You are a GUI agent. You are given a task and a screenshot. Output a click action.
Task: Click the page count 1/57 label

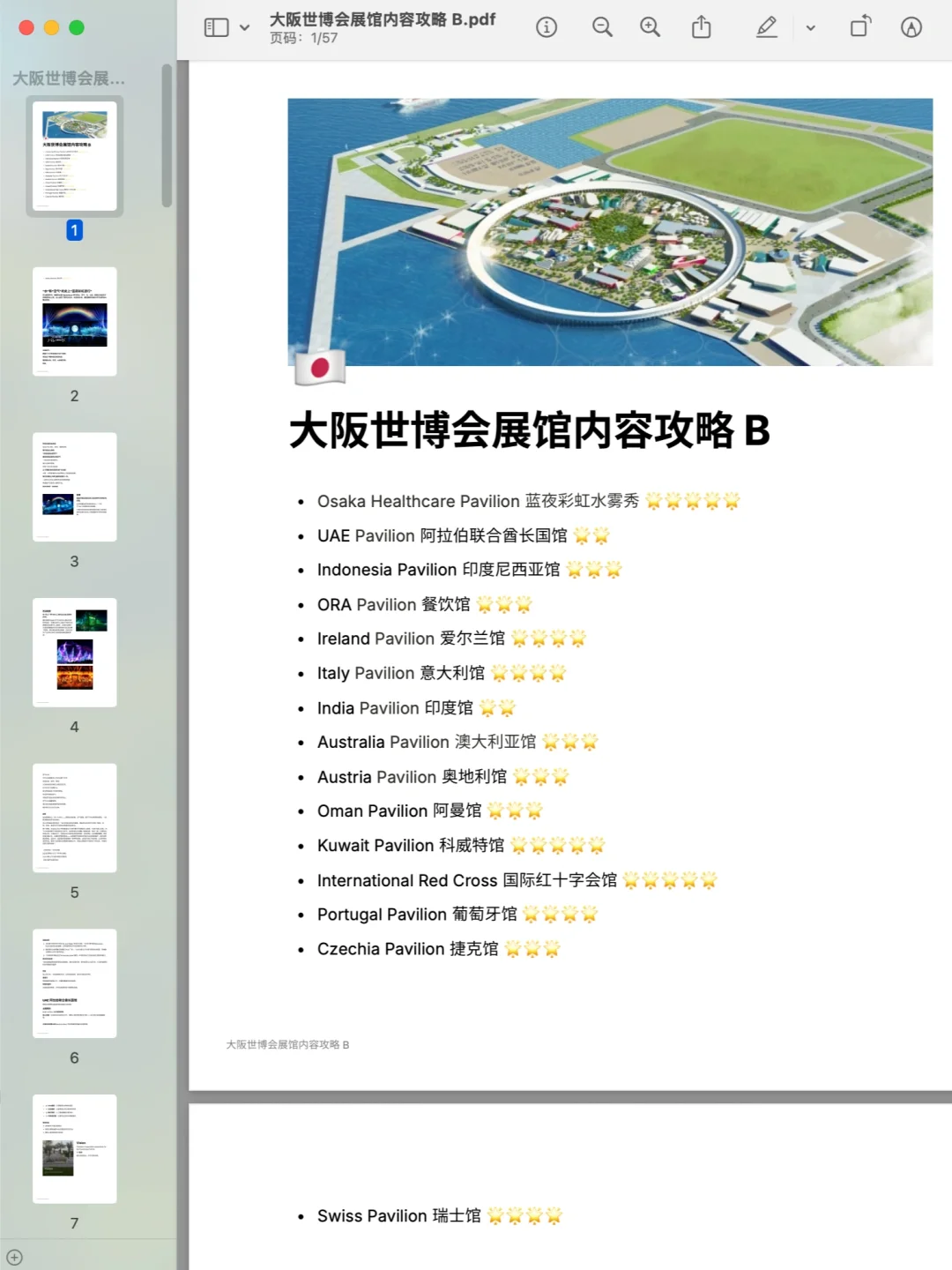coord(303,39)
